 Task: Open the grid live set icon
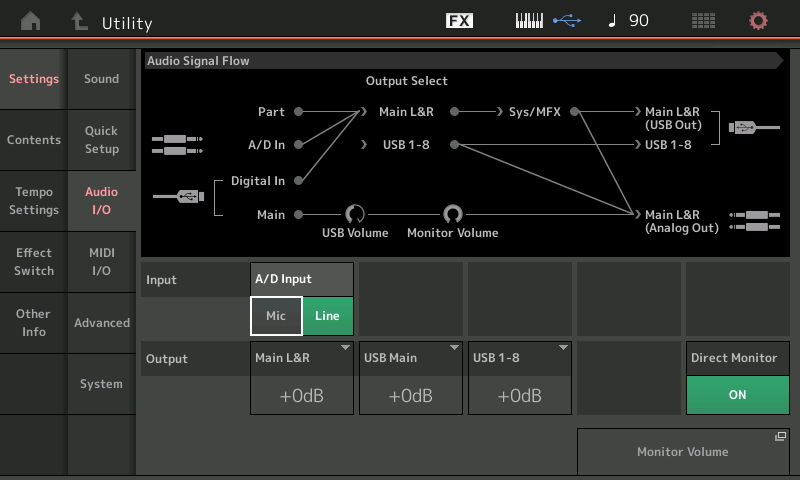[x=703, y=21]
